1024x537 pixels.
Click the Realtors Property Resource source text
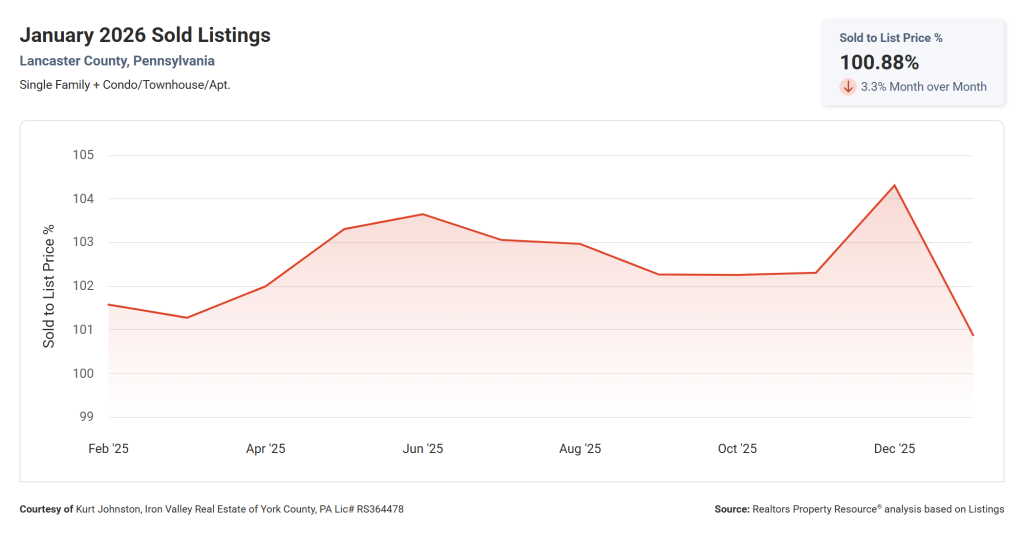(x=859, y=509)
